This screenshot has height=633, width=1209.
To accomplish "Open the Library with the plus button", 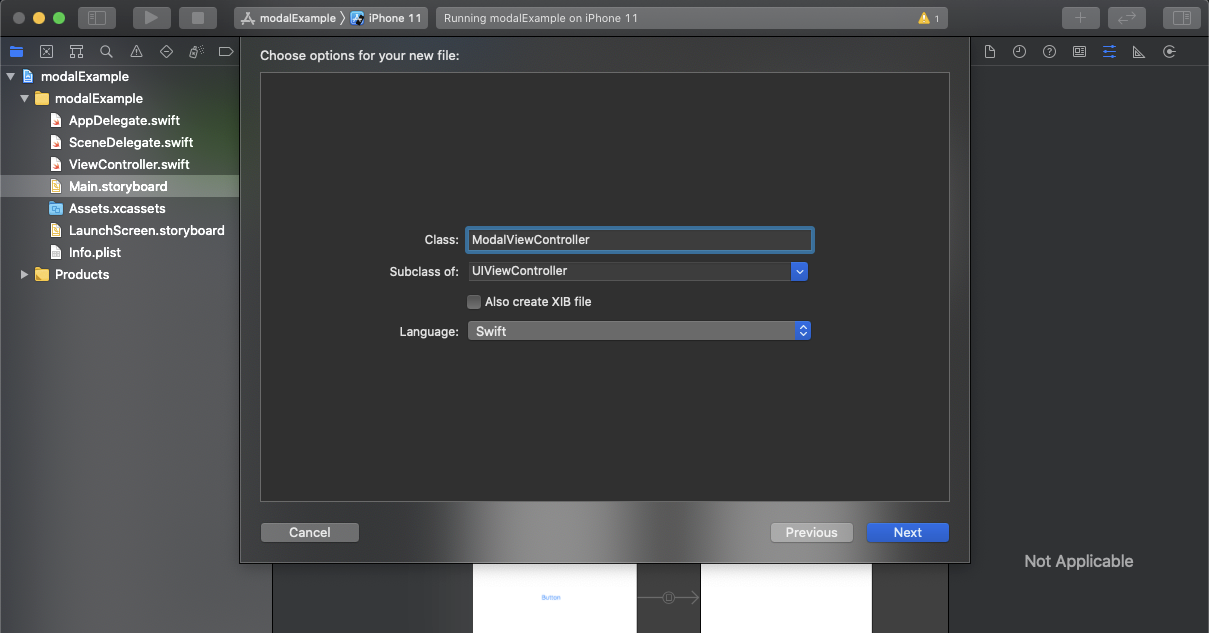I will coord(1080,18).
